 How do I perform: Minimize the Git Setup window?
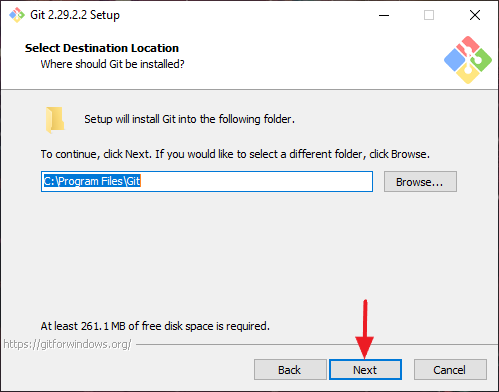[x=384, y=15]
